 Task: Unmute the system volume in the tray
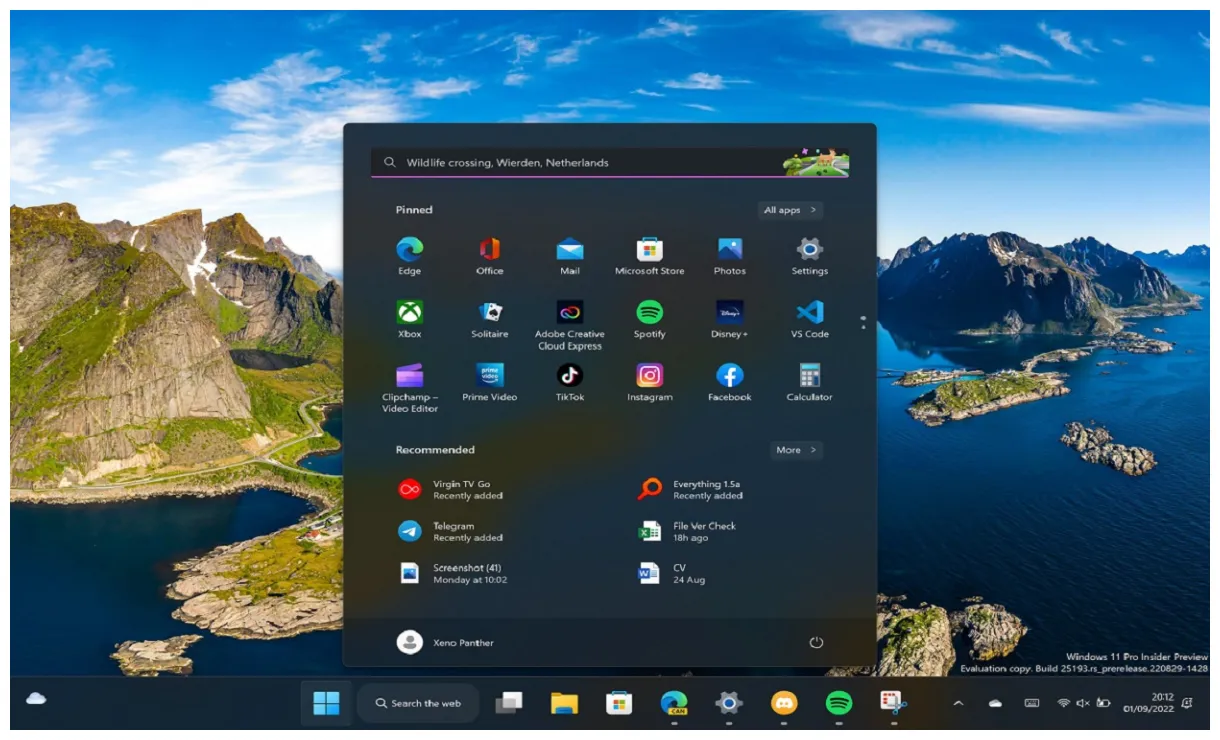click(x=1082, y=703)
